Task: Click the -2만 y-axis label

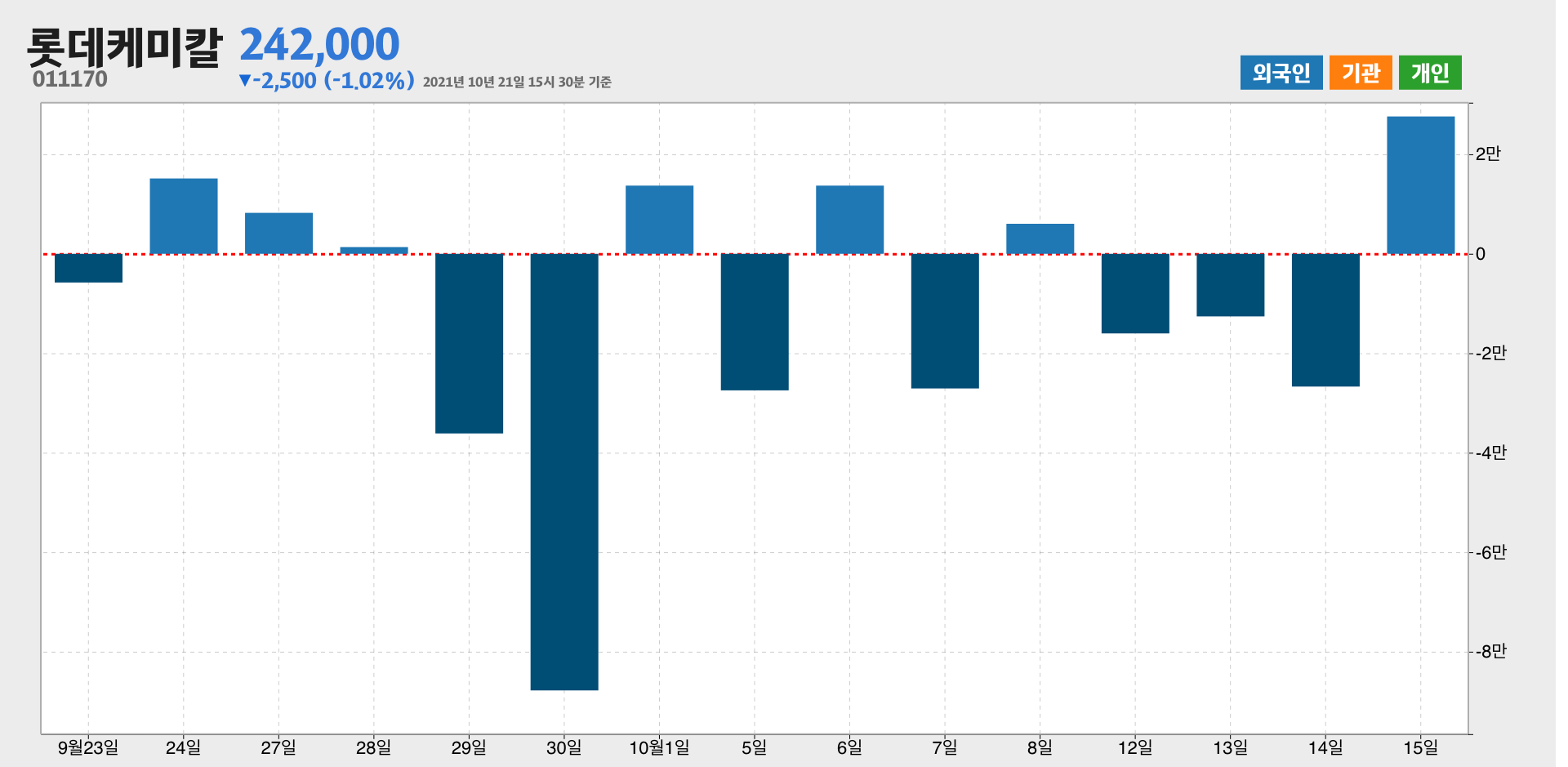Action: [x=1490, y=353]
